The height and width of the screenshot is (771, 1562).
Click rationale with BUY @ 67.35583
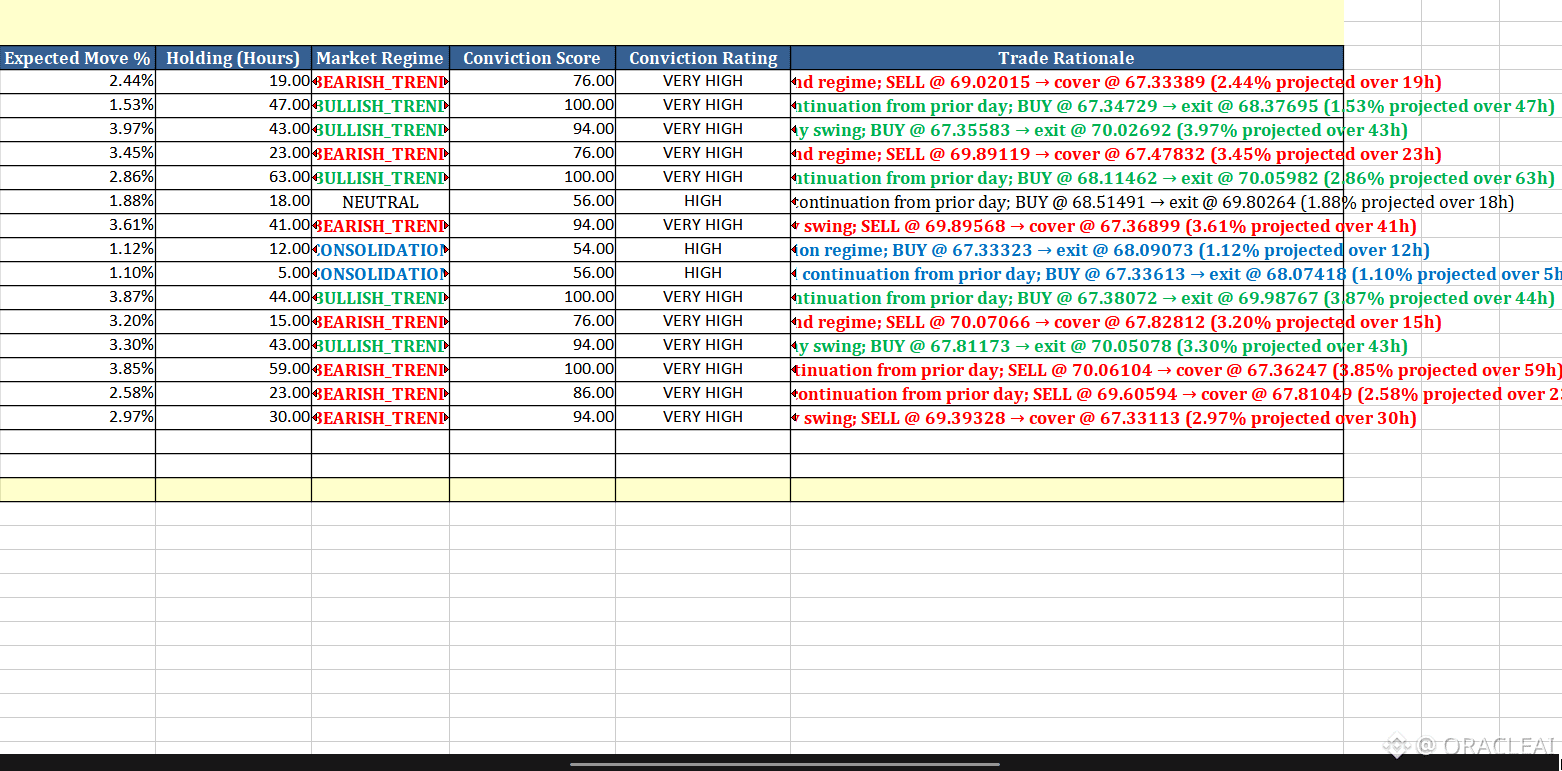[1067, 130]
